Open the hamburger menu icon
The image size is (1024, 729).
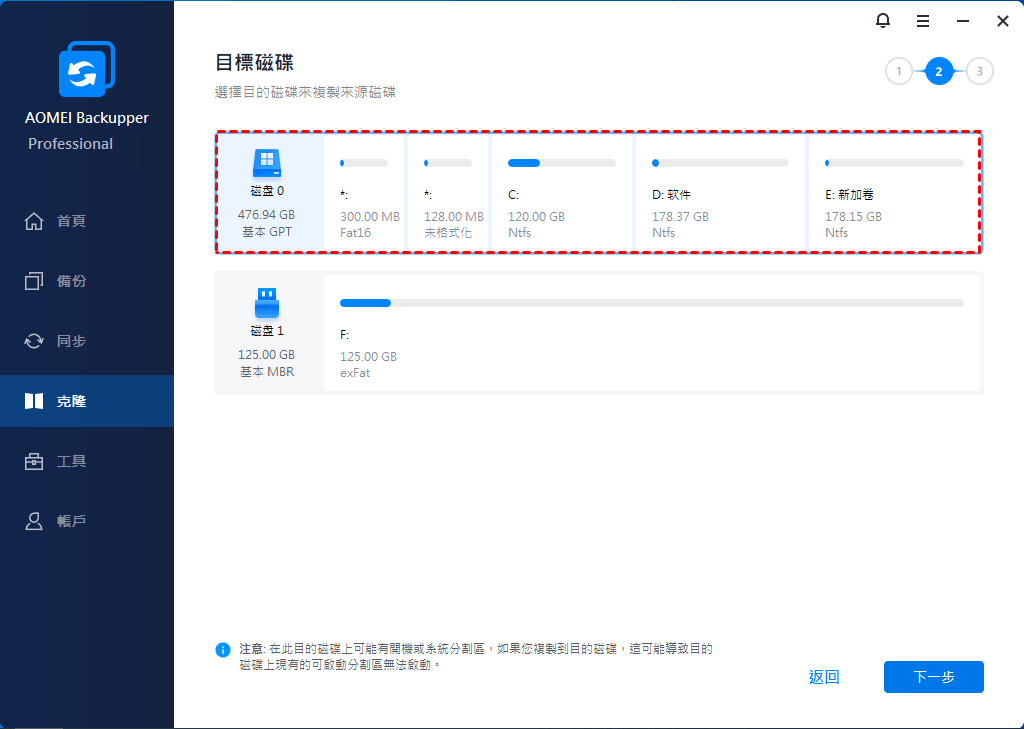pyautogui.click(x=923, y=22)
